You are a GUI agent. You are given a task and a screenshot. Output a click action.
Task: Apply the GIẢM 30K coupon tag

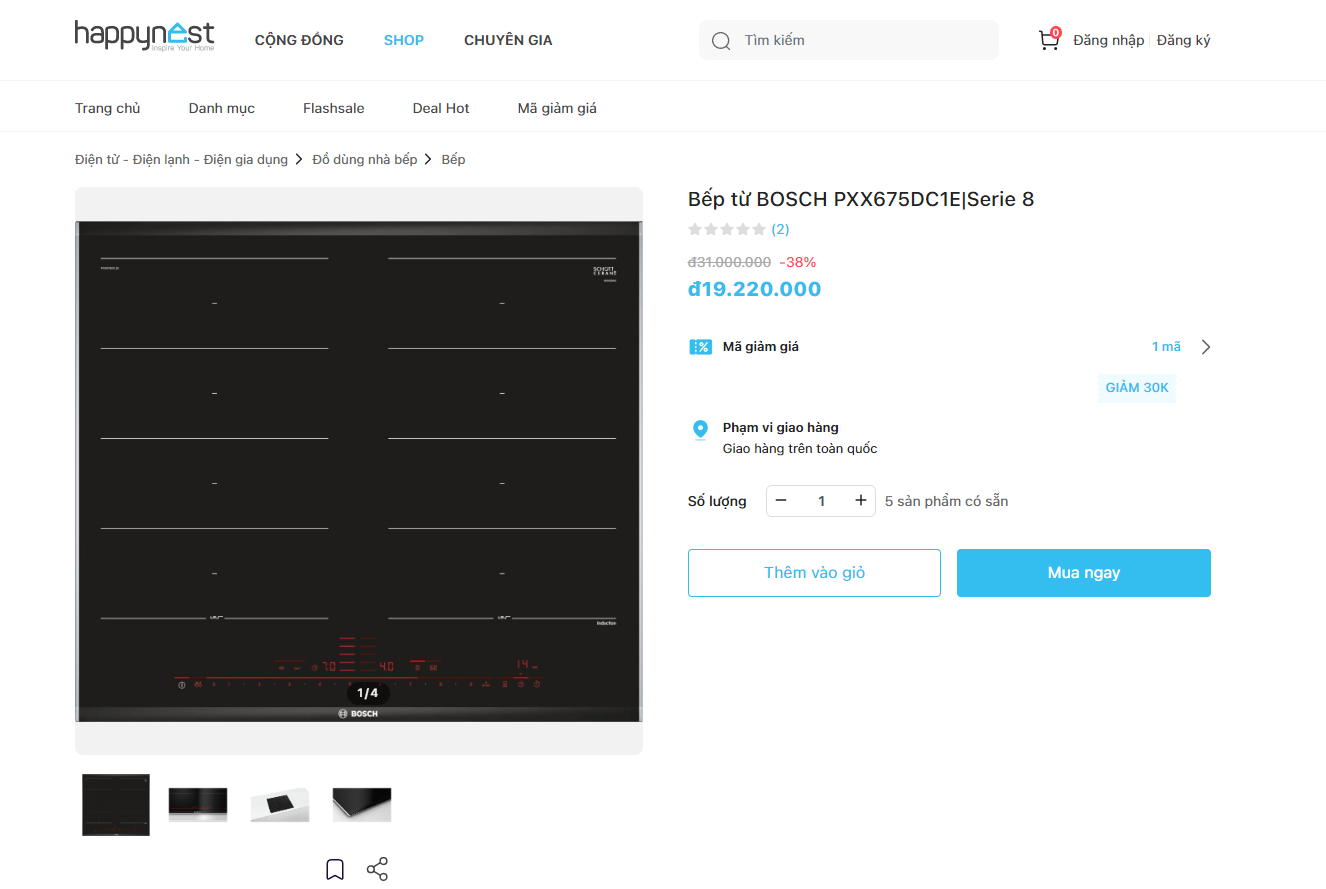point(1137,387)
